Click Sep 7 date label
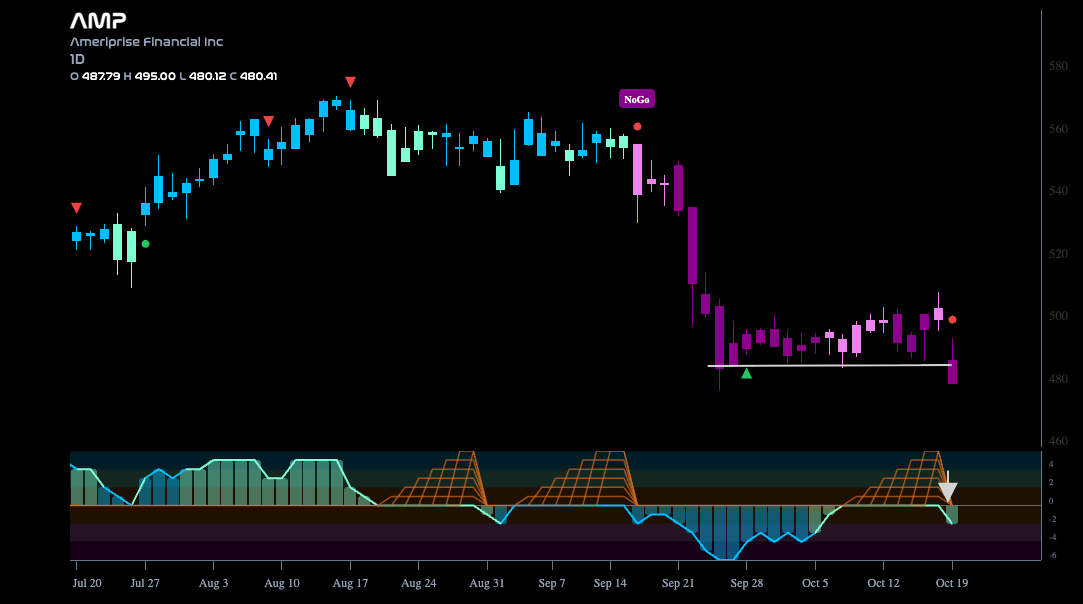 click(552, 583)
